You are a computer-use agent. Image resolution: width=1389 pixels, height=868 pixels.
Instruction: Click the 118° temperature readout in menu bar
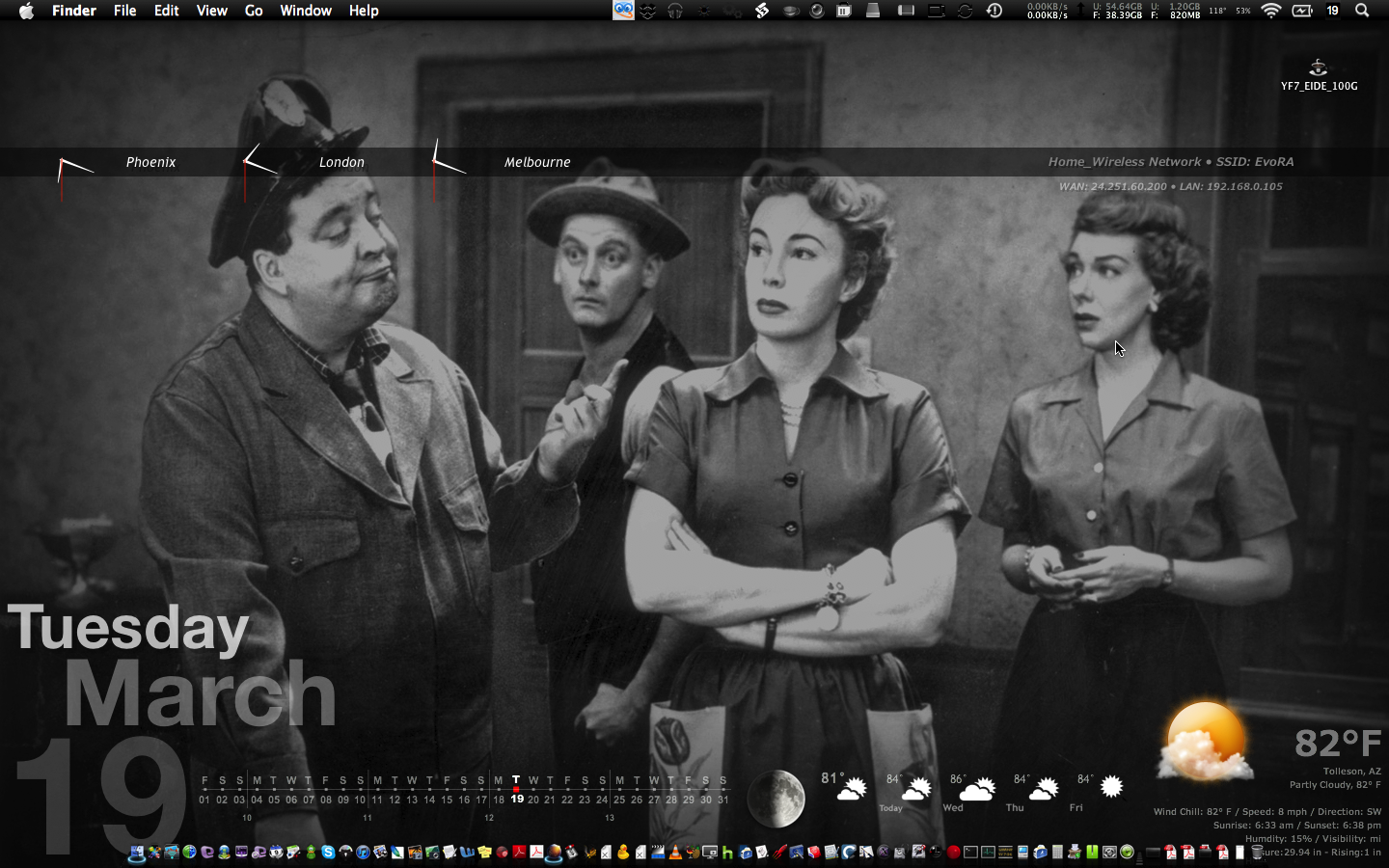coord(1217,11)
